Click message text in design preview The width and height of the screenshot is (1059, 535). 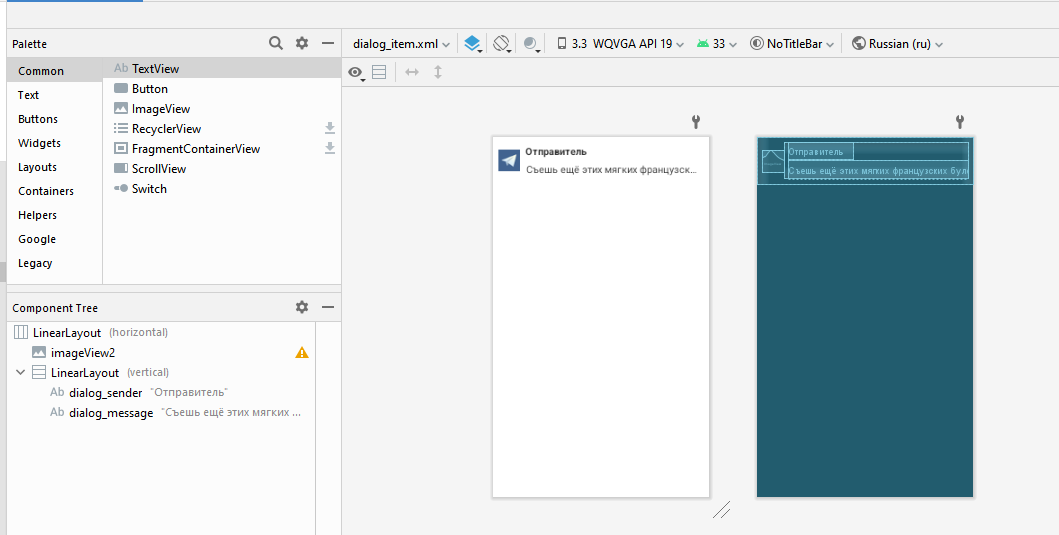pos(611,170)
